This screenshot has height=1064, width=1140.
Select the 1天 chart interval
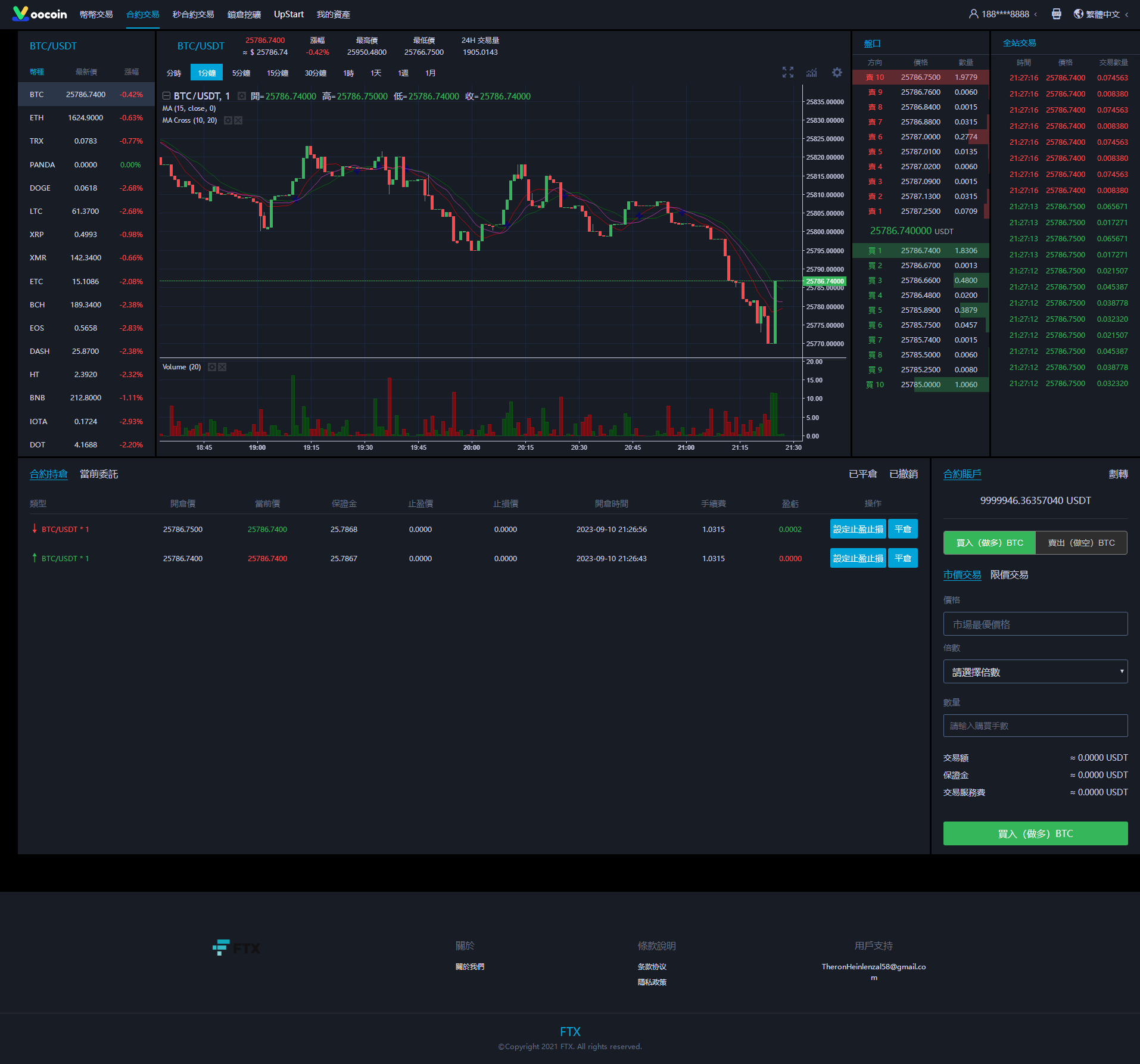(x=376, y=73)
